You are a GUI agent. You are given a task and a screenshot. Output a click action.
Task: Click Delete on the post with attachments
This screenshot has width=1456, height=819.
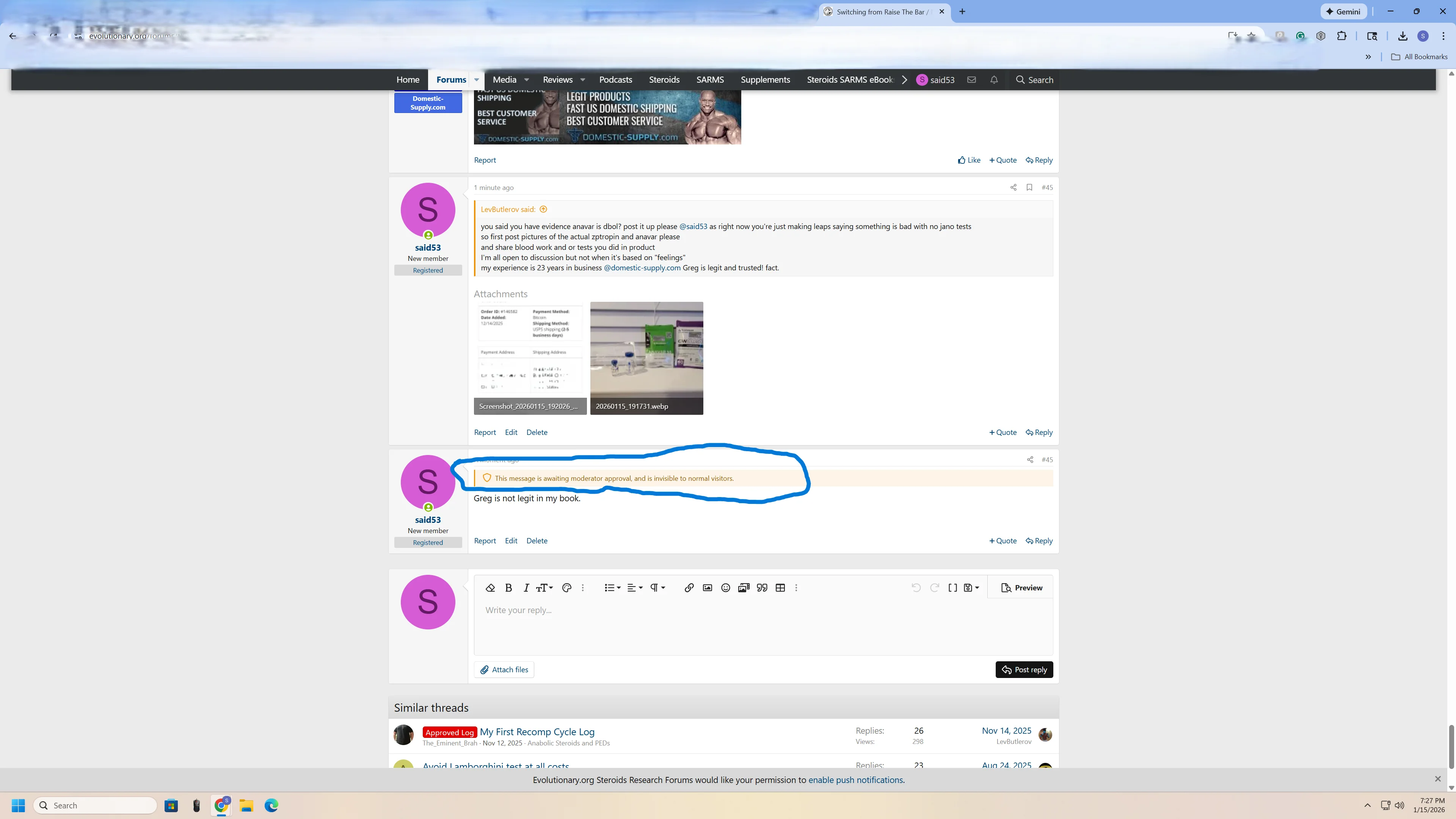(537, 432)
